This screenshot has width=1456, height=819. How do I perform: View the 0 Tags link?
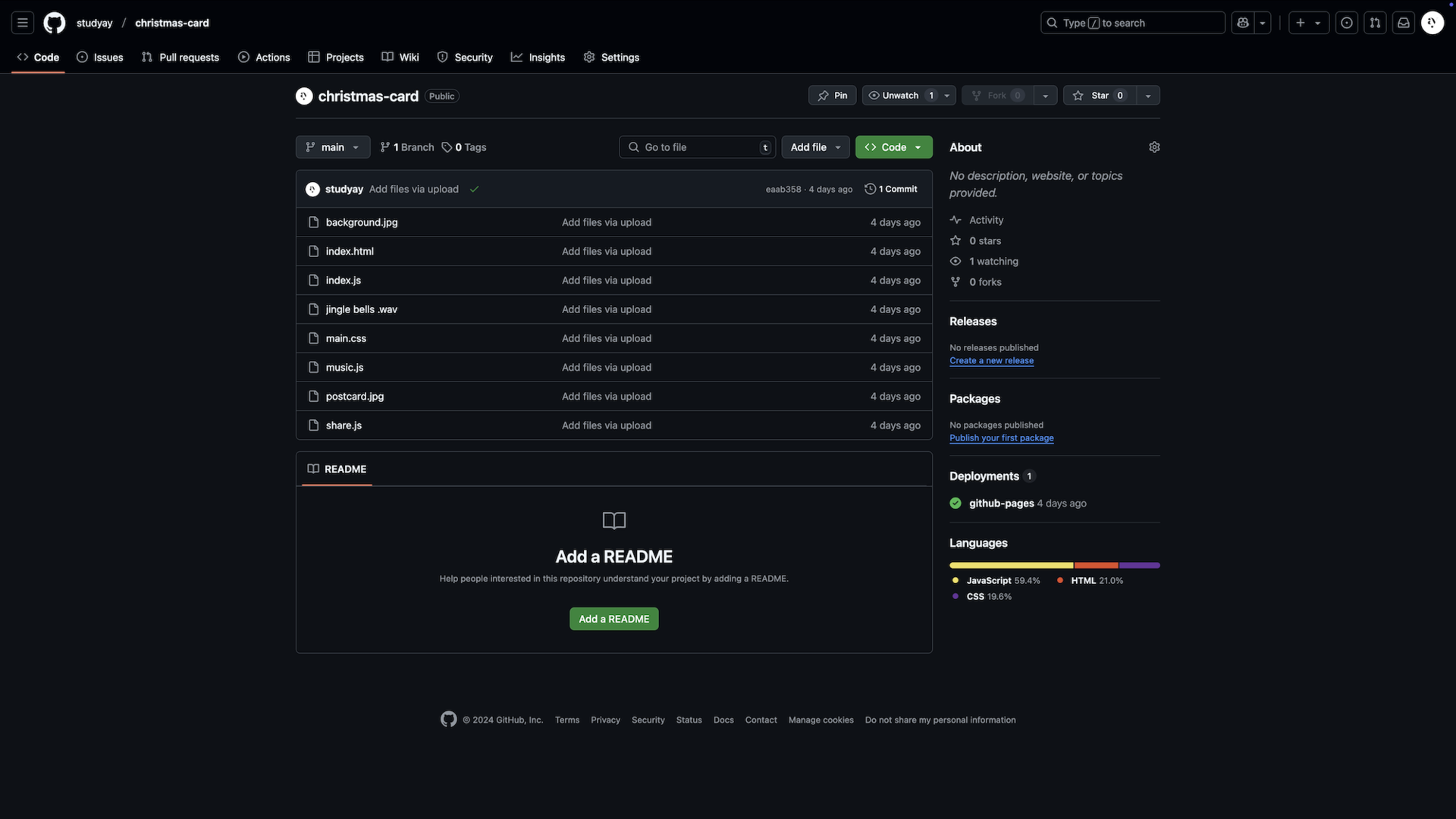point(464,147)
